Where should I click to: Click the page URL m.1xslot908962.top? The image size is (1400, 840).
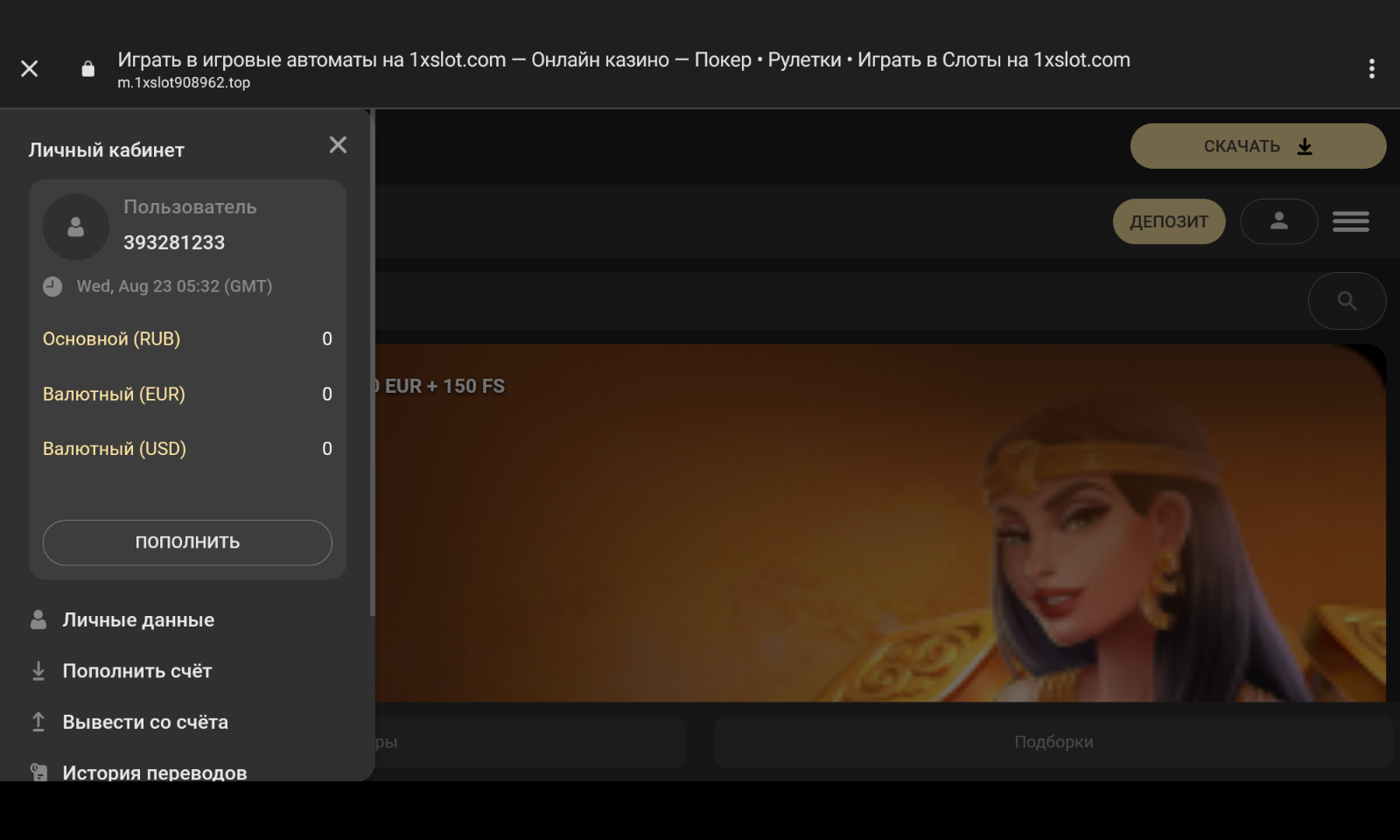184,82
